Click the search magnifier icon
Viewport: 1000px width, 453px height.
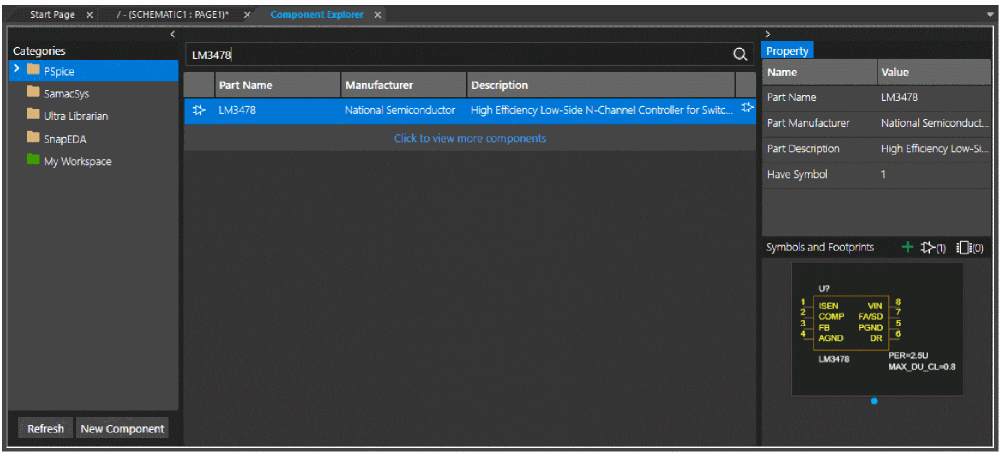(740, 56)
